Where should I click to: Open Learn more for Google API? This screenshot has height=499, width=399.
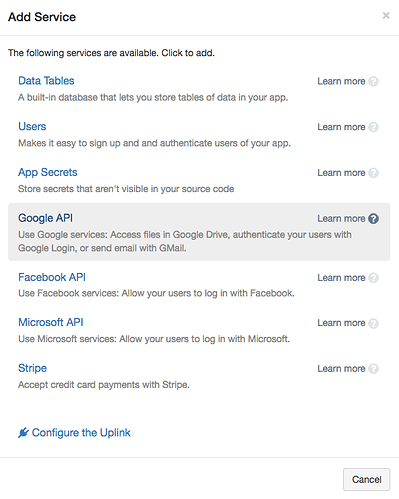[341, 219]
